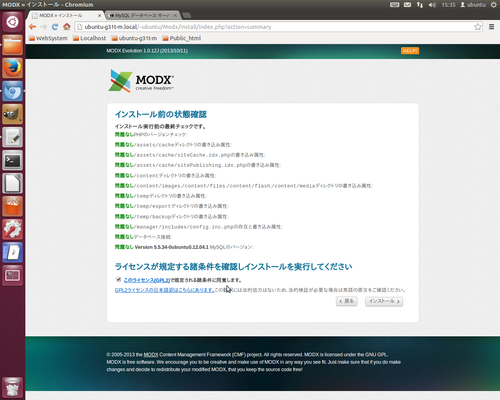Switch to the Chromium dock icon
The width and height of the screenshot is (500, 400).
click(13, 91)
